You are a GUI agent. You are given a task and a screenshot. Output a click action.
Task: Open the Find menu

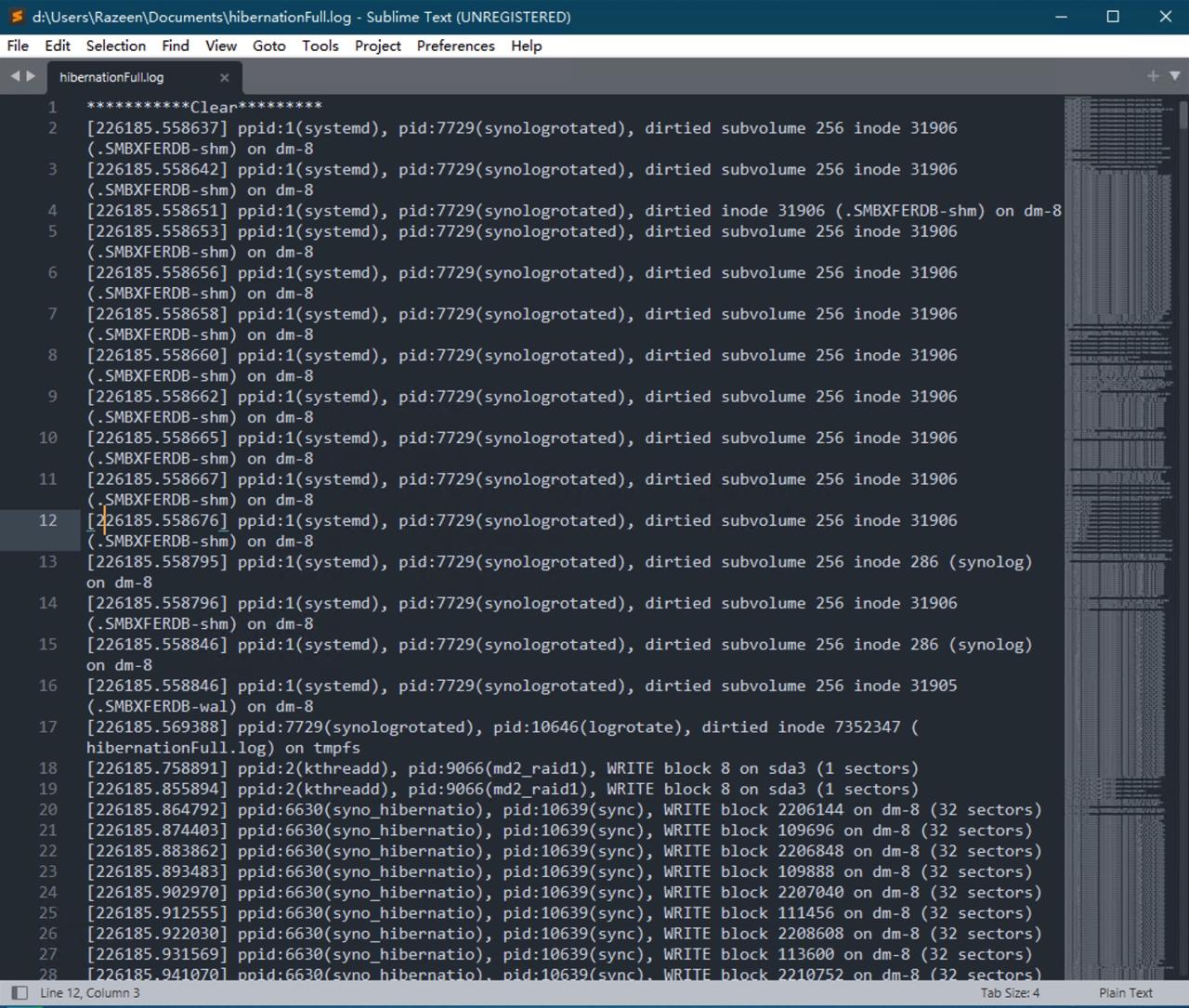[x=176, y=46]
